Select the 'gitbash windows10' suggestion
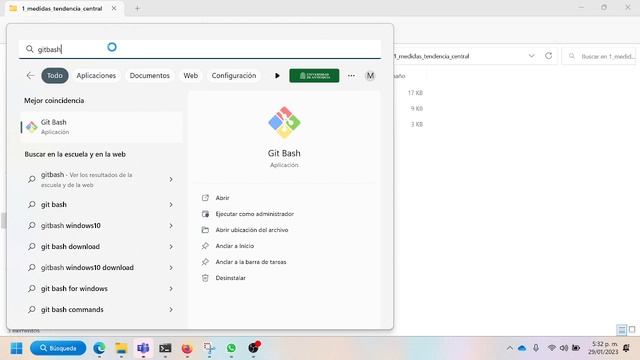640x360 pixels. (71, 226)
